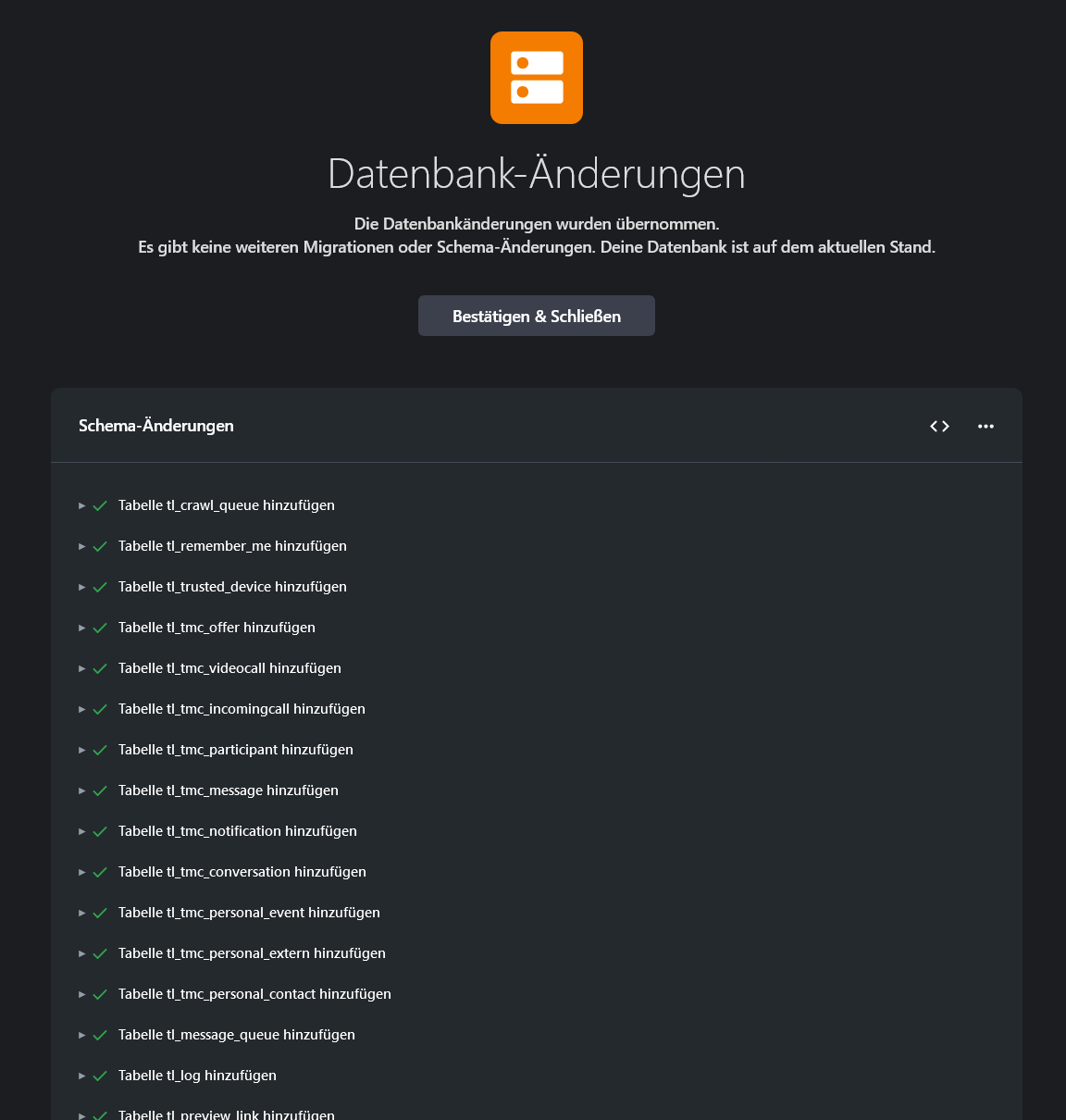Image resolution: width=1066 pixels, height=1120 pixels.
Task: Expand the tl_tmc_conversation row triangle
Action: point(82,872)
